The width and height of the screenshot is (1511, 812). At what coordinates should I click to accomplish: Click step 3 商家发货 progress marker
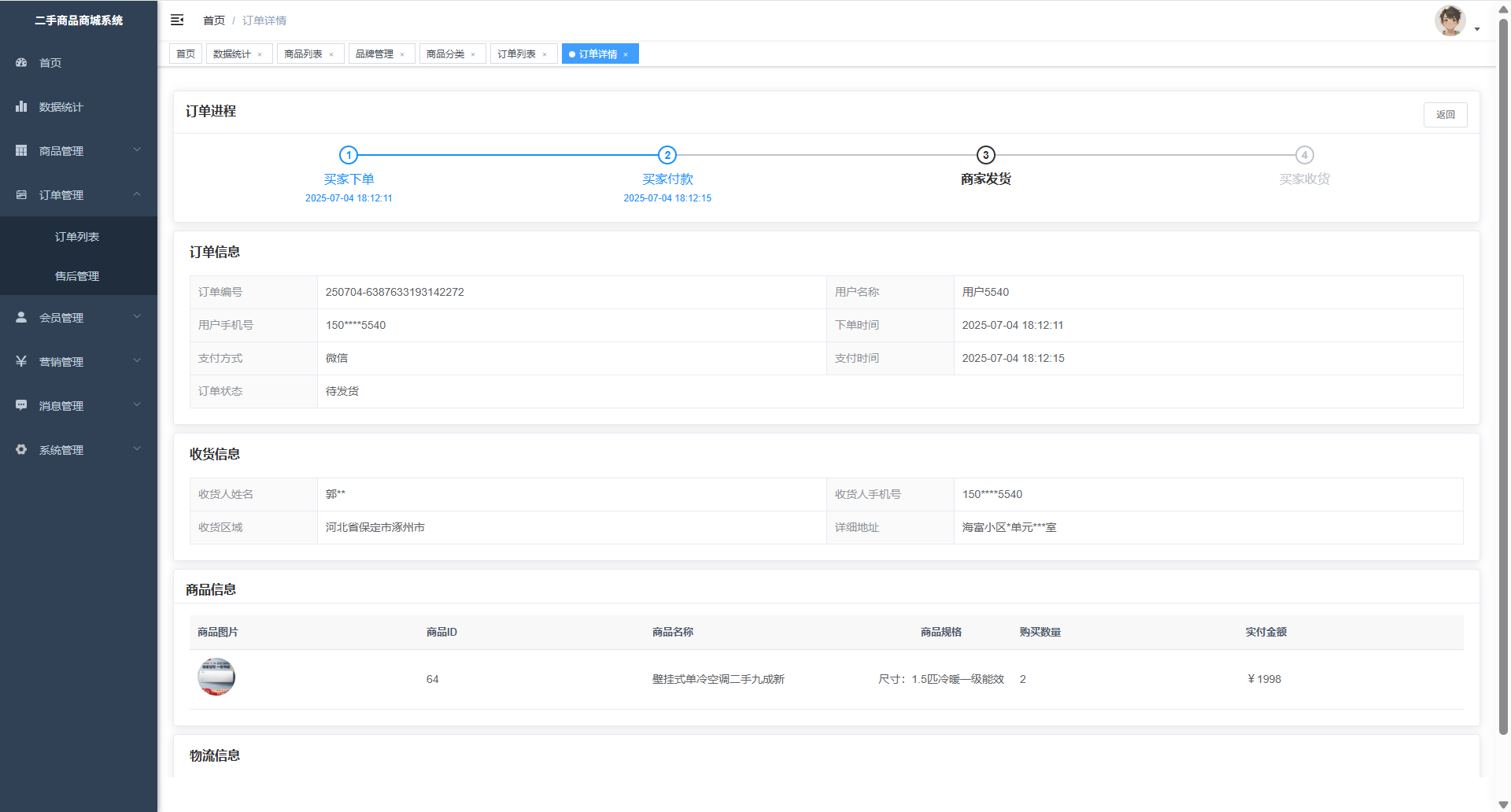click(x=985, y=155)
